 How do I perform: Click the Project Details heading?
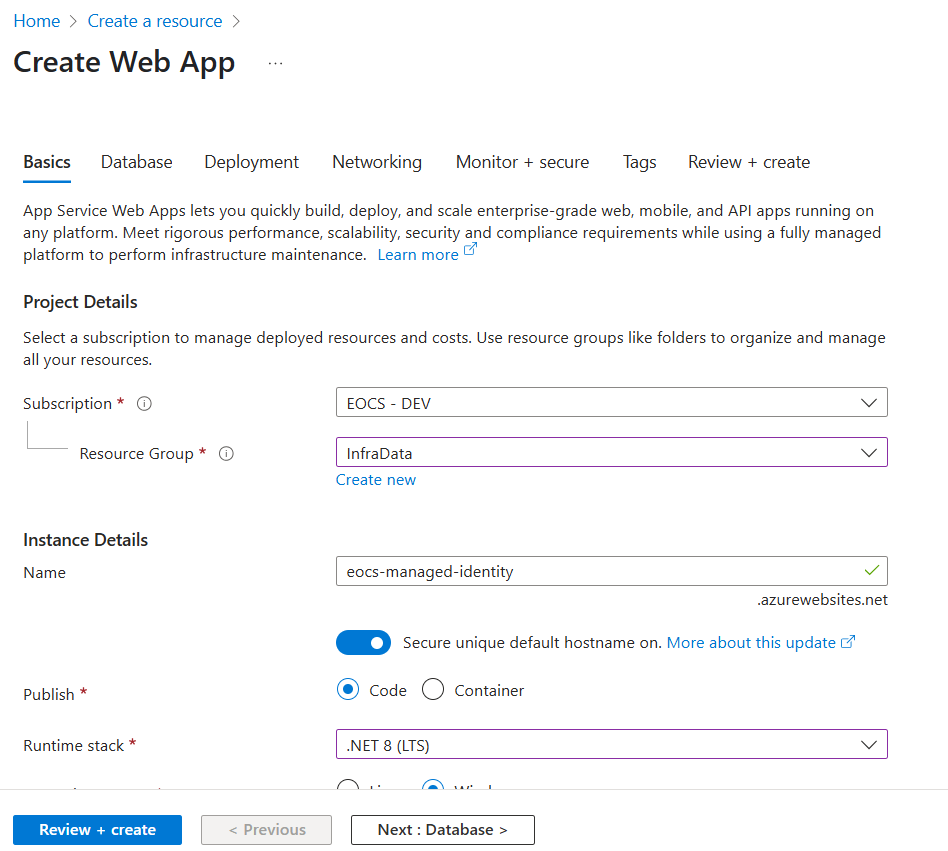tap(80, 302)
